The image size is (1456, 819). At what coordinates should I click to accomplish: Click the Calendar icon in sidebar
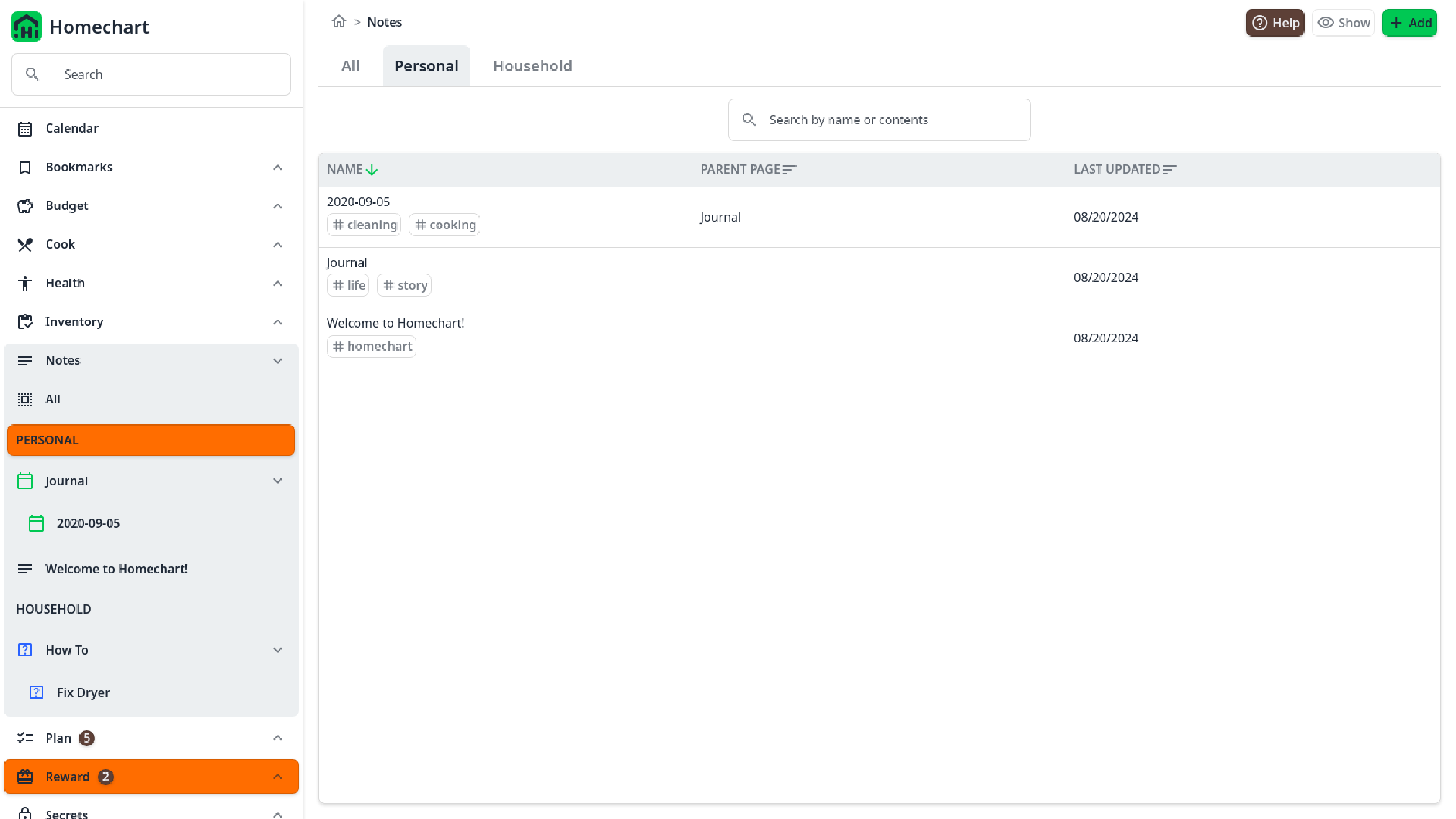tap(25, 128)
